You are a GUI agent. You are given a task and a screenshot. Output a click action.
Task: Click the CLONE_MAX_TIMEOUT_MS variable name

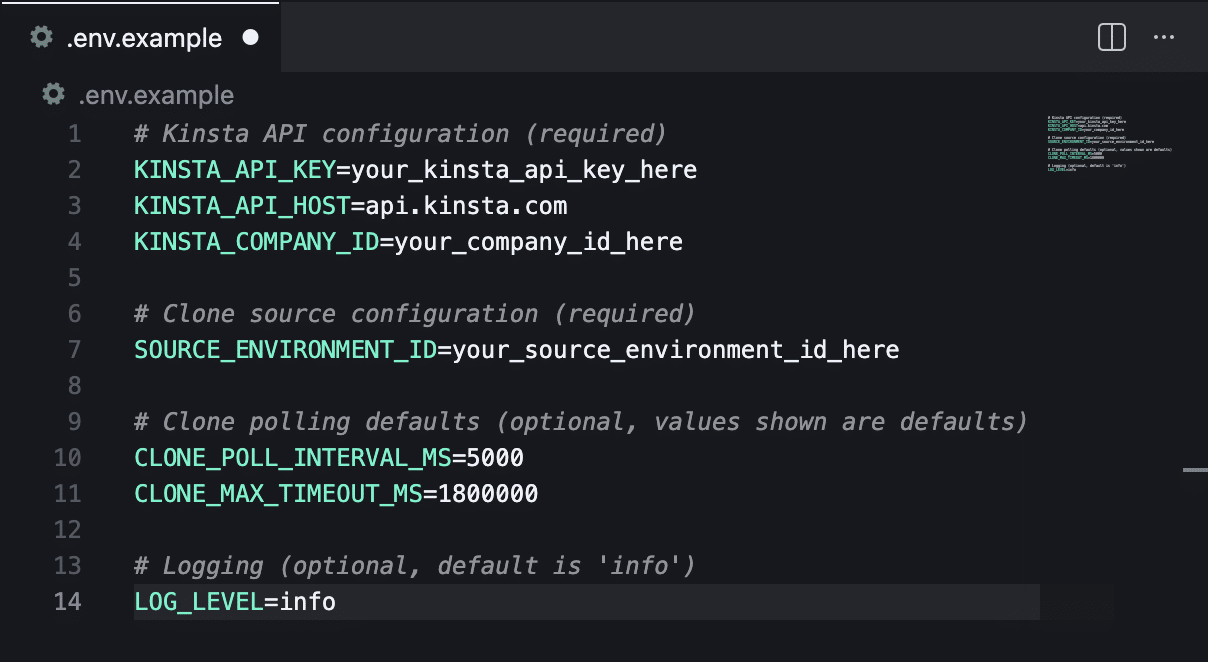coord(279,494)
